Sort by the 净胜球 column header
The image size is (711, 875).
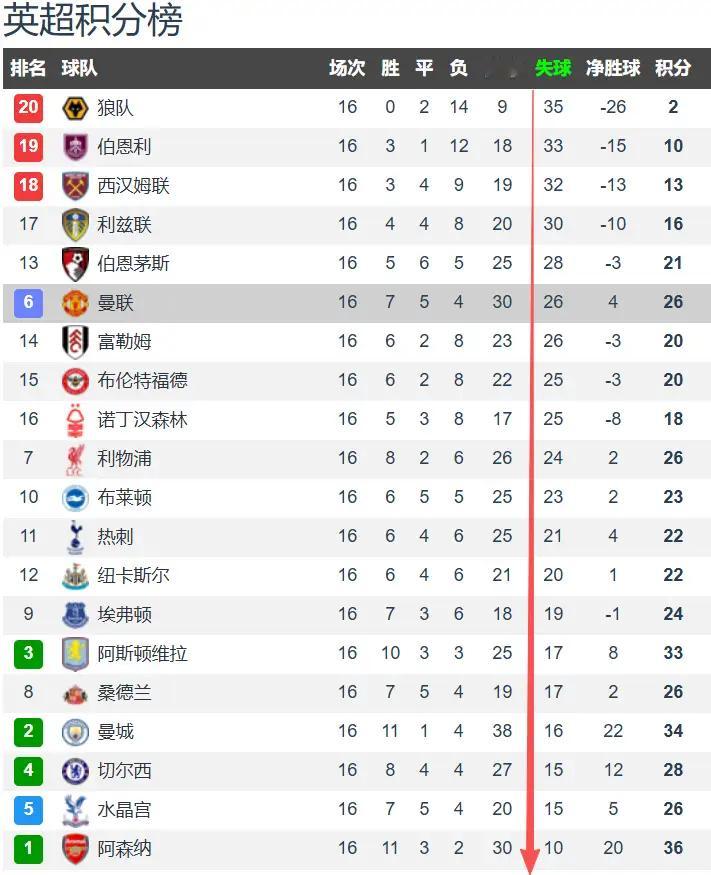coord(613,68)
